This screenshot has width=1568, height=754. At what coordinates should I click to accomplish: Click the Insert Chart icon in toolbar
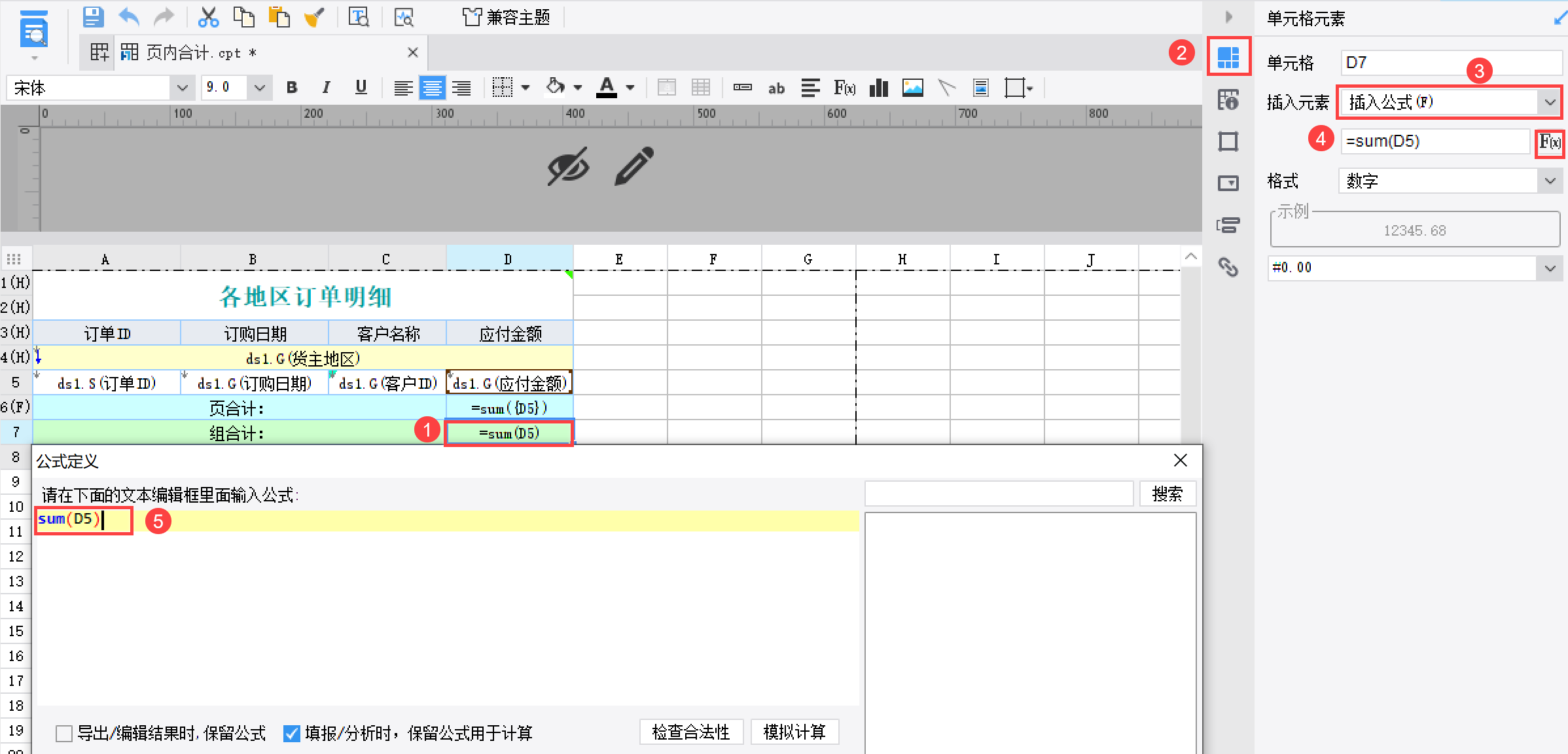click(878, 88)
